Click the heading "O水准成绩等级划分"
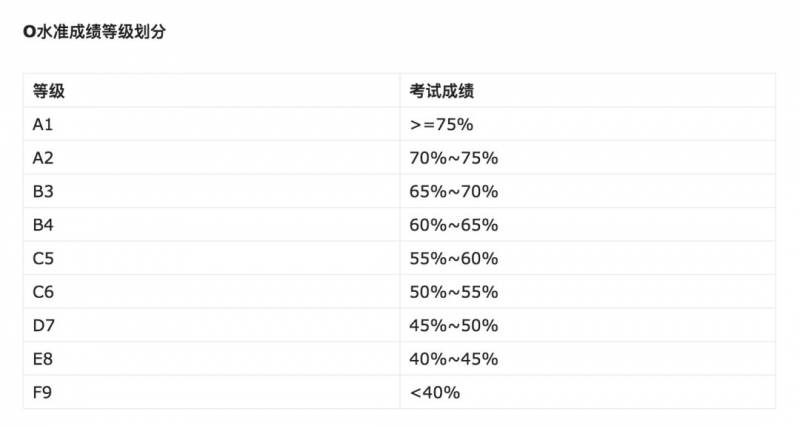The height and width of the screenshot is (428, 800). pyautogui.click(x=94, y=32)
